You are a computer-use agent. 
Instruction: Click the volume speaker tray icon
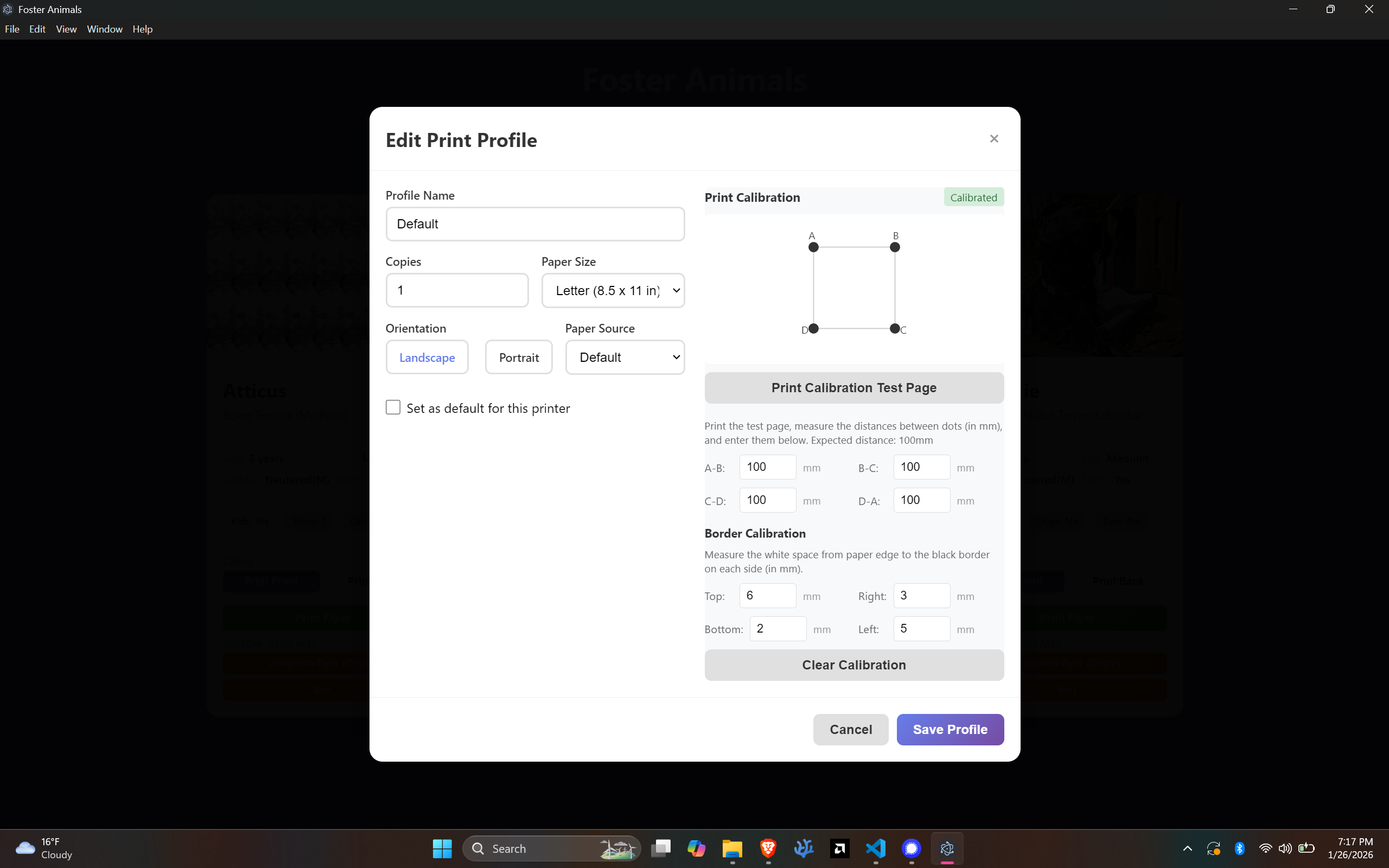[x=1284, y=848]
